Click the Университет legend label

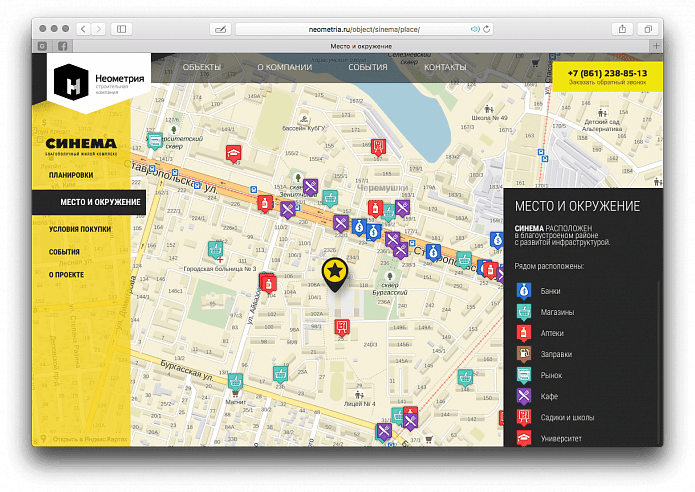[561, 438]
